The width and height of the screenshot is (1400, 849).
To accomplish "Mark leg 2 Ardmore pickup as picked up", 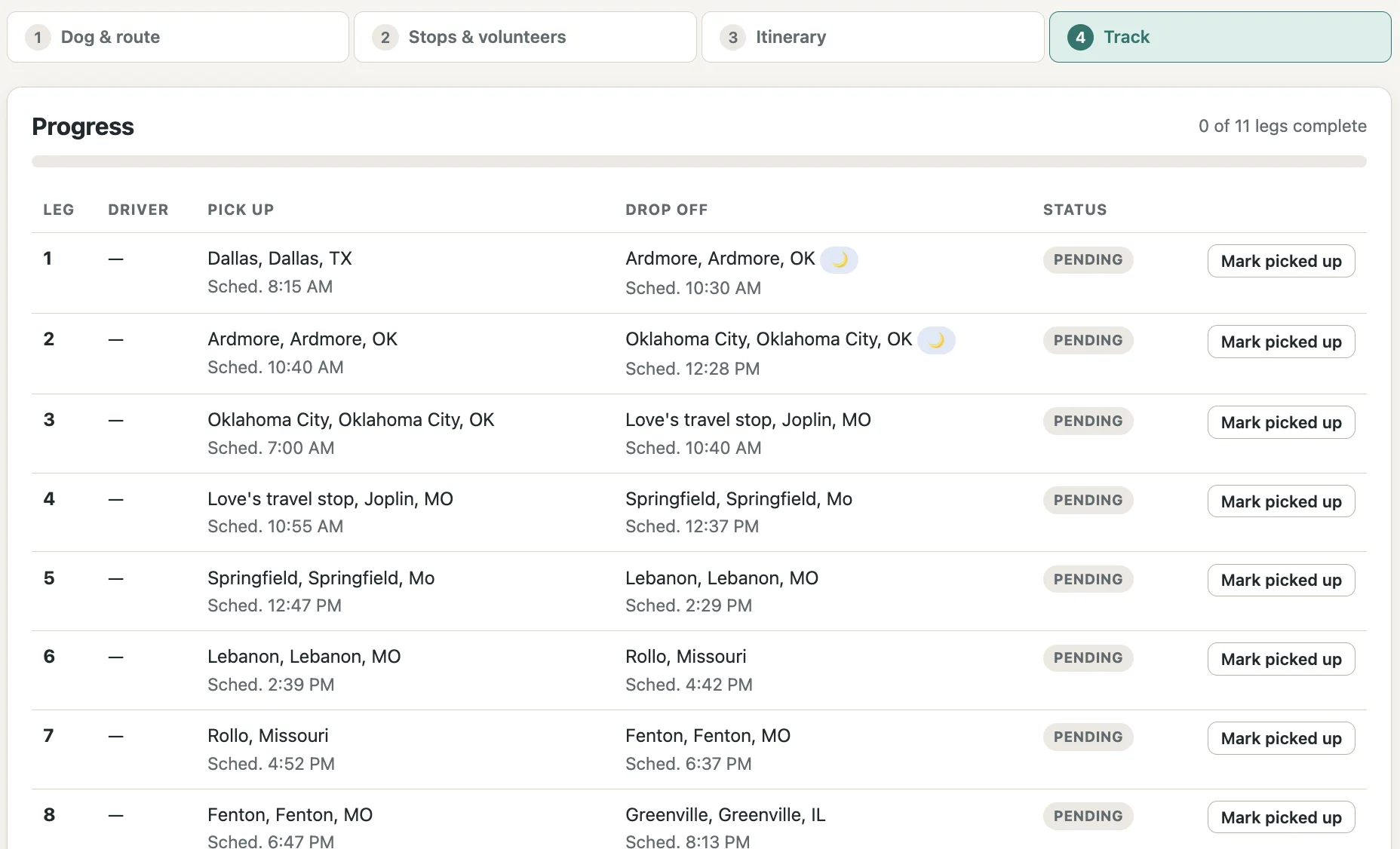I will [1281, 342].
